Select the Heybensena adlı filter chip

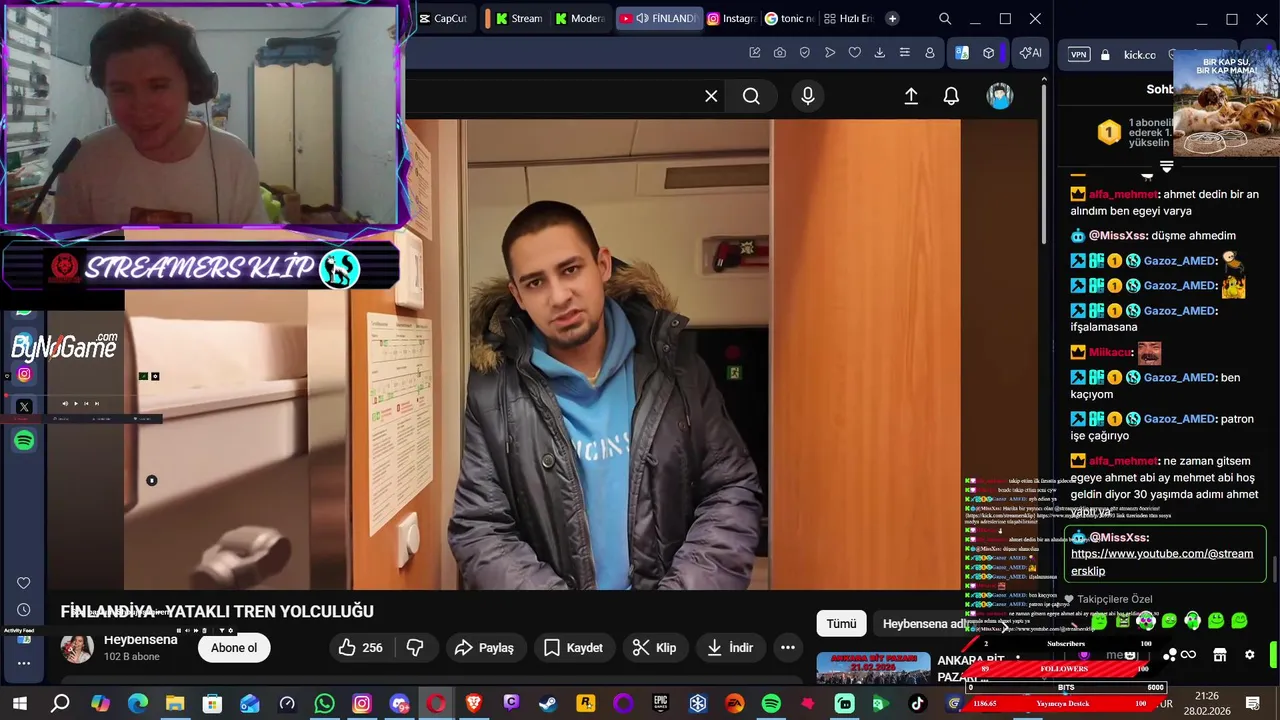[x=922, y=624]
